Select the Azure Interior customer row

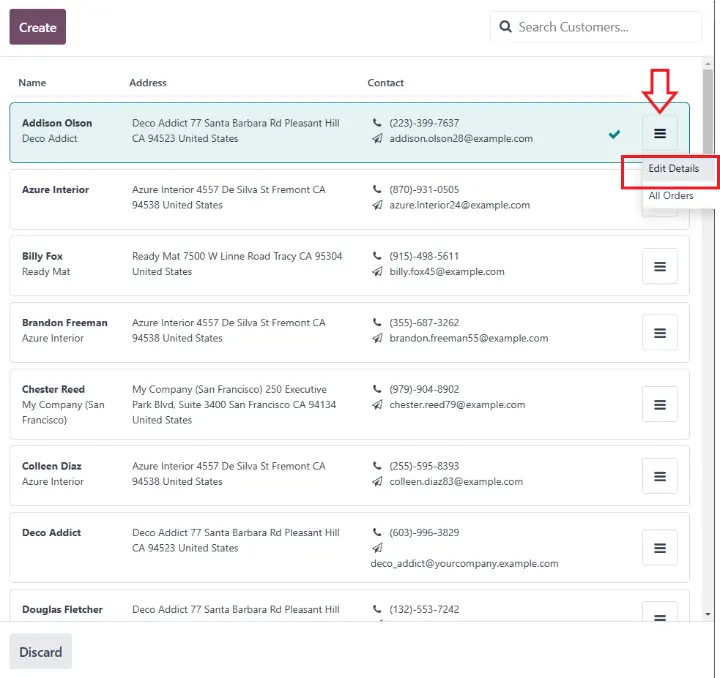pyautogui.click(x=250, y=198)
